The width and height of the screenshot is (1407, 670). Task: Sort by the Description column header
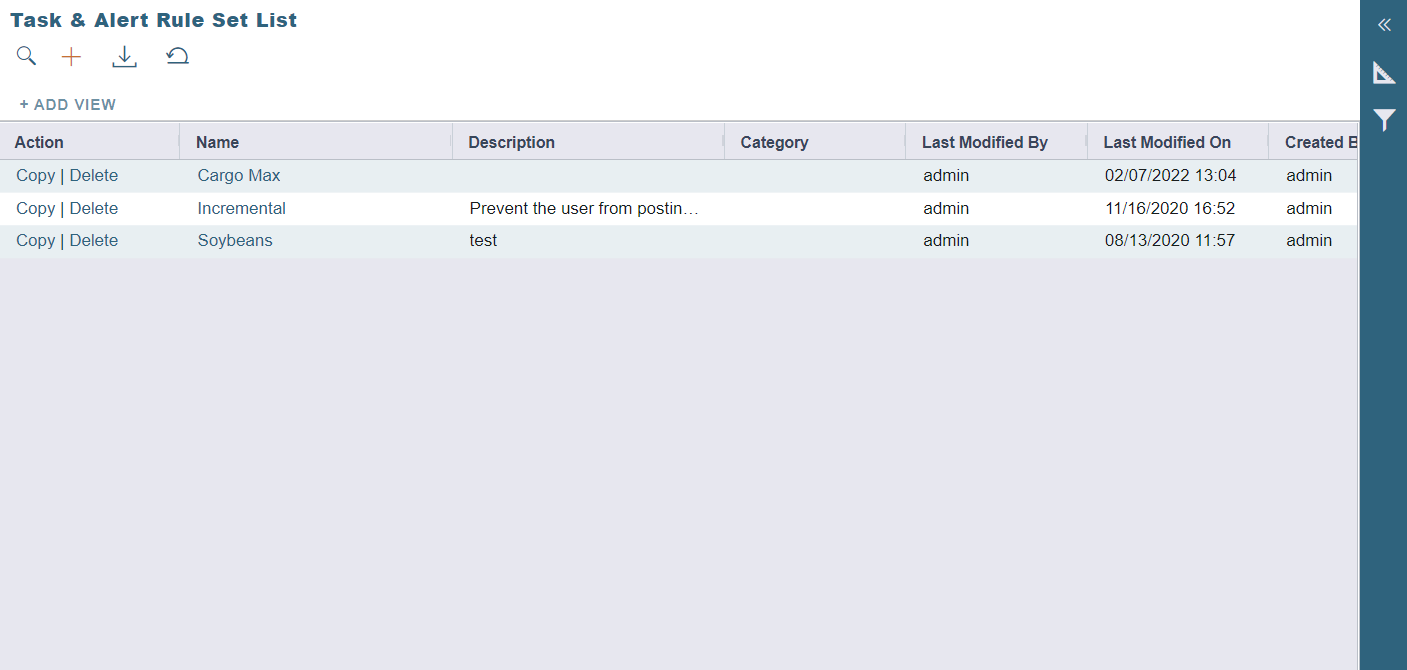[511, 142]
